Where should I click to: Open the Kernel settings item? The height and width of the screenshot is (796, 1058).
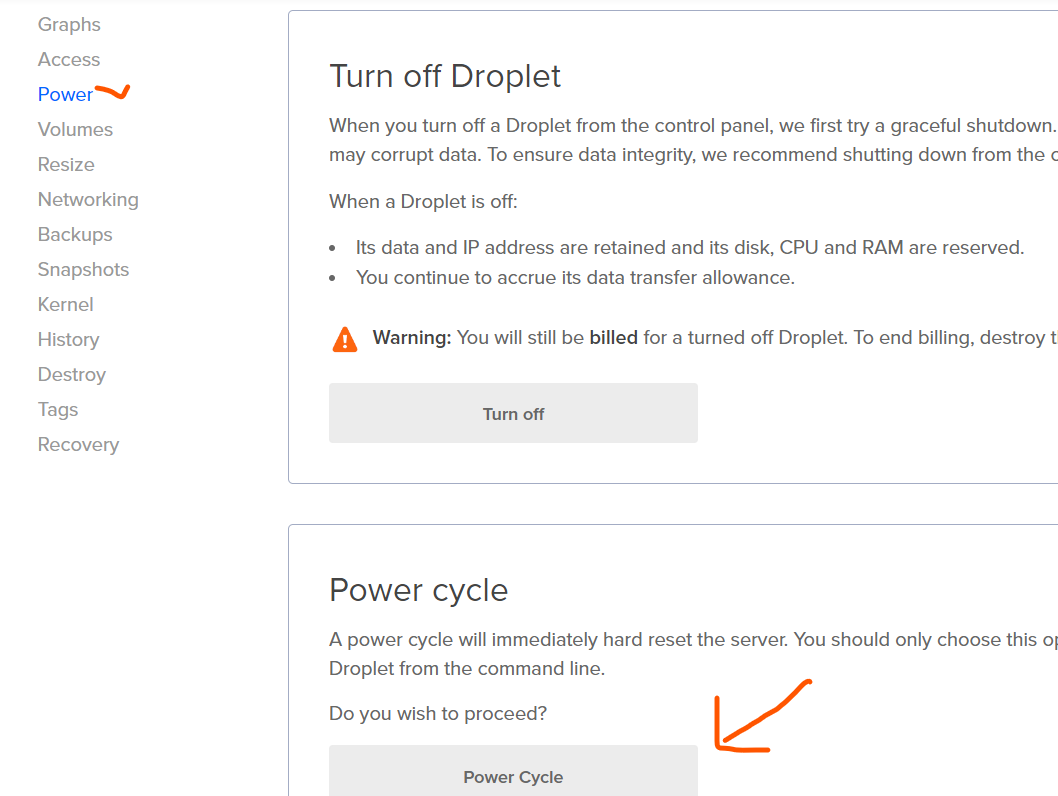click(x=65, y=305)
